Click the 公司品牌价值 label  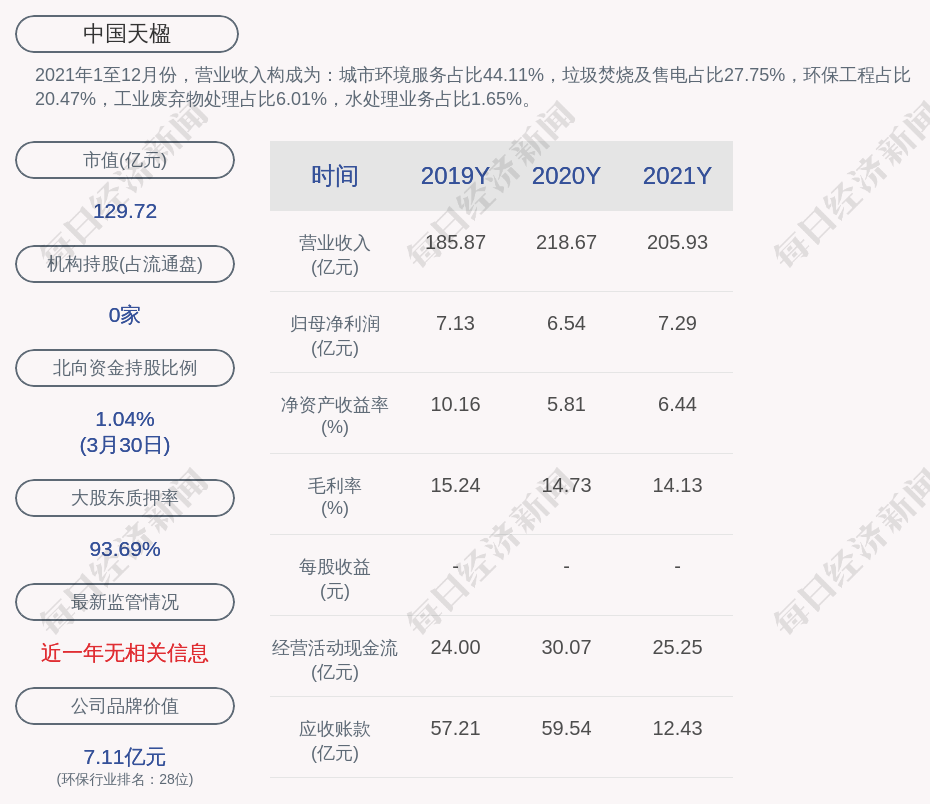(125, 706)
